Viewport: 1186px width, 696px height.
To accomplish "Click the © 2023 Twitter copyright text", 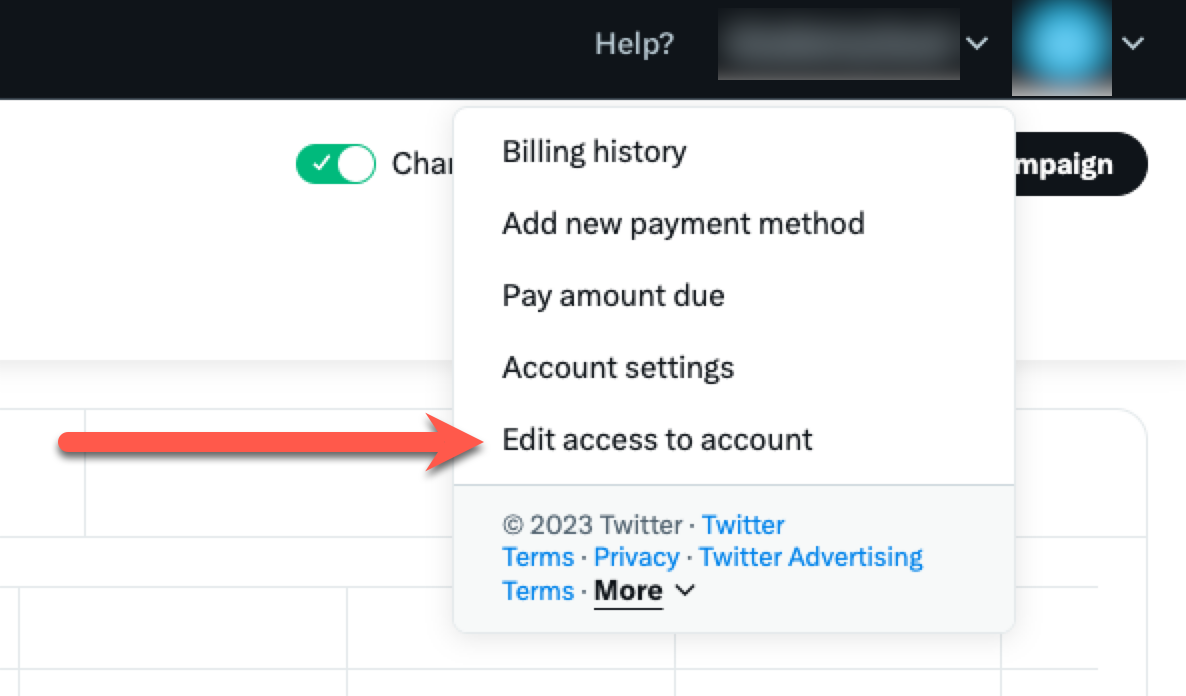I will pos(591,525).
